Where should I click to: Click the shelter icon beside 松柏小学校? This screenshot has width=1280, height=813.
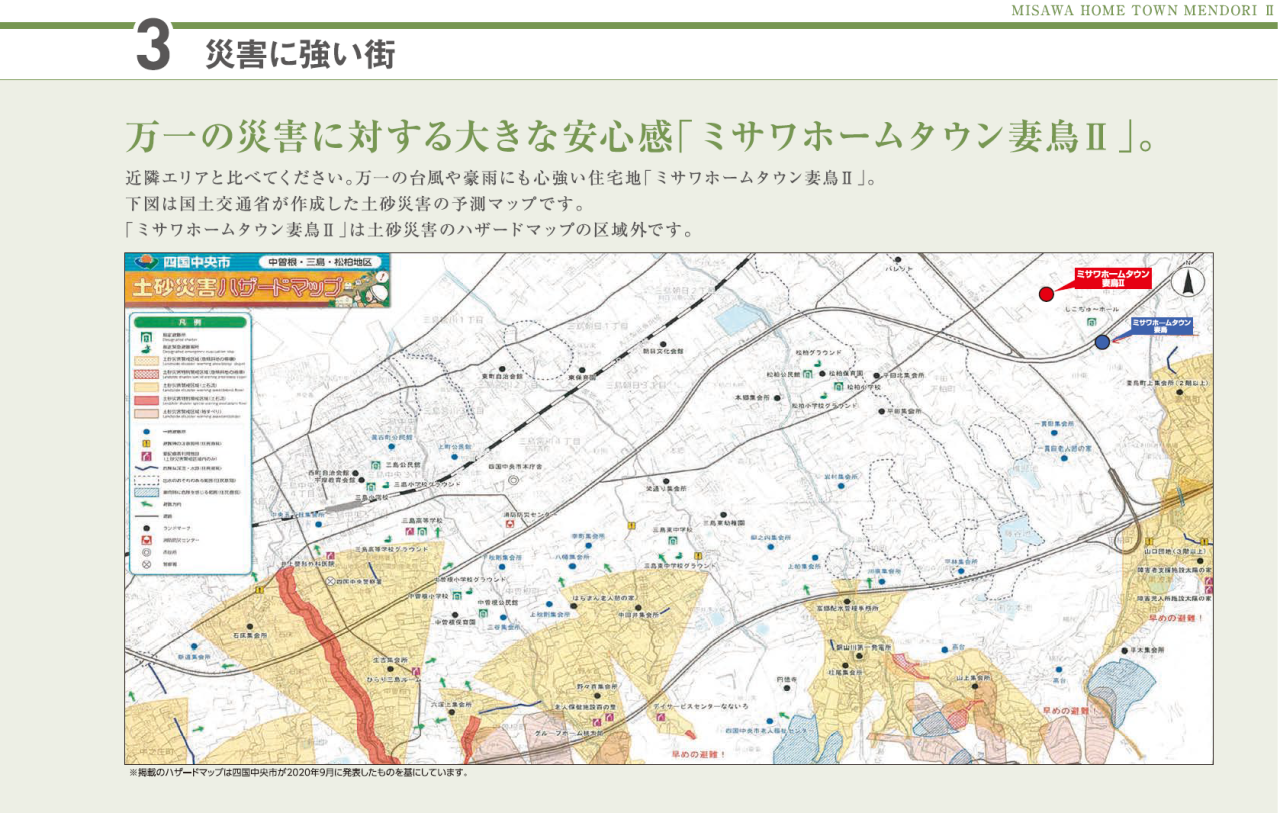tap(838, 386)
